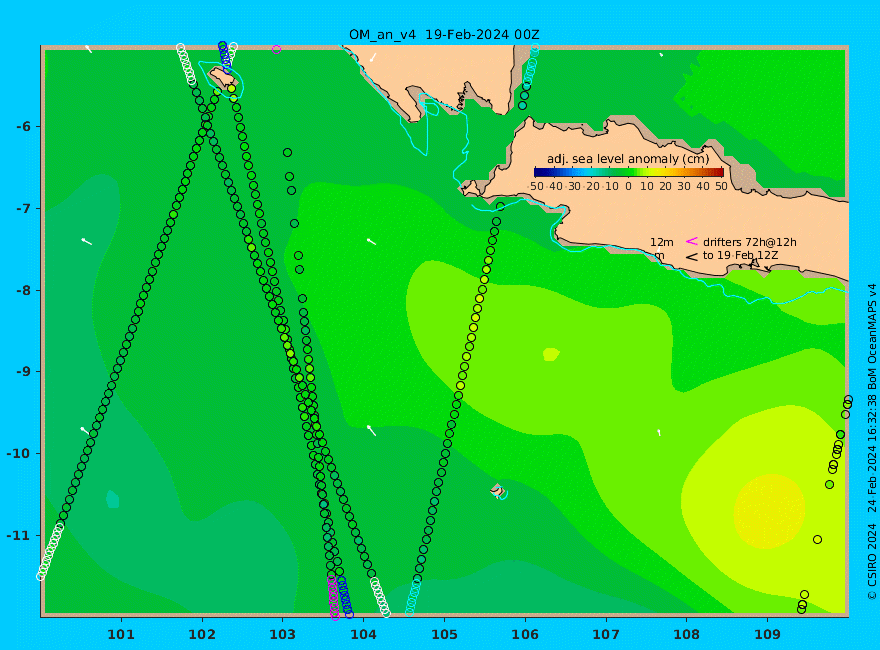Viewport: 880px width, 650px height.
Task: Click the latitude label '-11'
Action: tap(19, 535)
